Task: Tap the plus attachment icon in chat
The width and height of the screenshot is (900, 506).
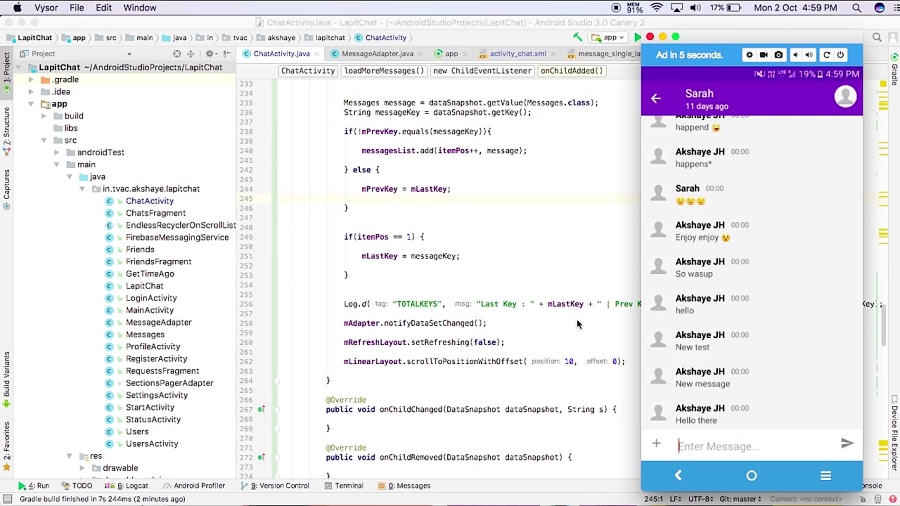Action: pos(657,443)
